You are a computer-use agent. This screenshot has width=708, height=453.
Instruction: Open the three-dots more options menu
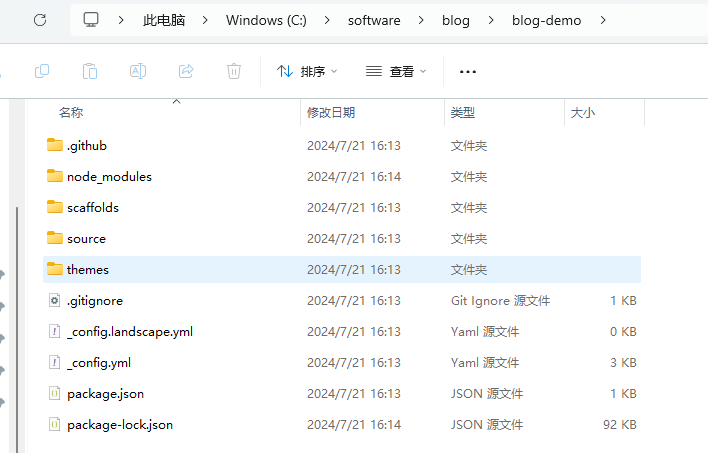click(x=467, y=71)
